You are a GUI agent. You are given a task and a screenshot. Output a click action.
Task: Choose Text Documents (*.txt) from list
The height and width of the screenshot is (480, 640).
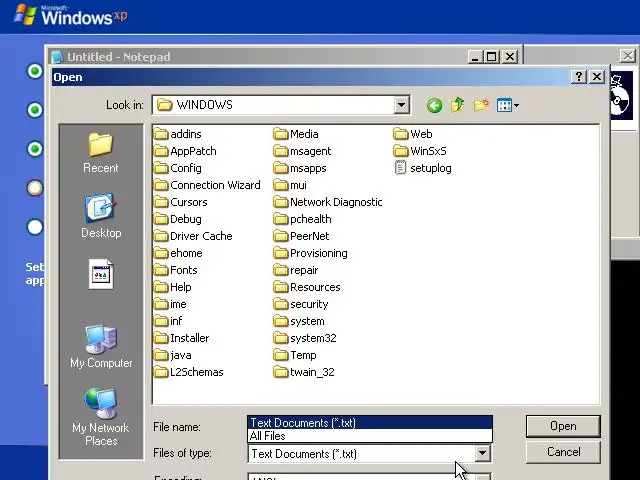(370, 423)
